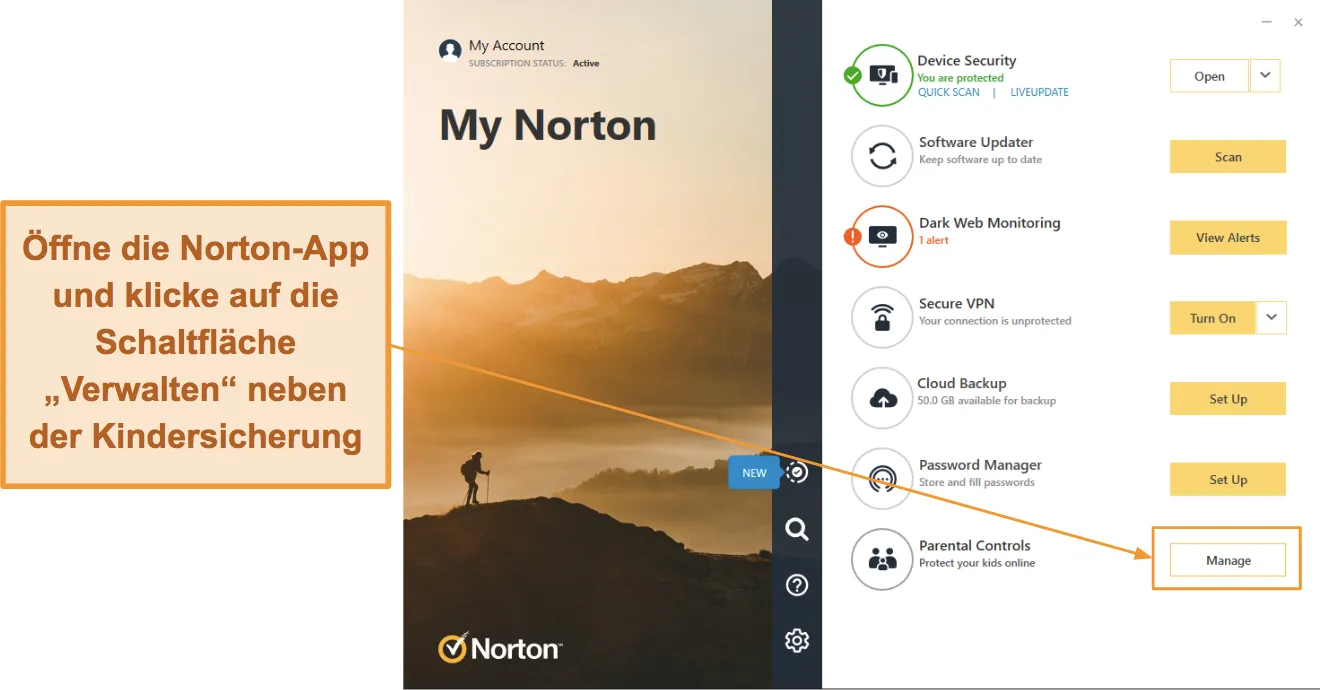Viewport: 1320px width, 690px height.
Task: Click the subscription status 'Active' text
Action: pos(586,63)
